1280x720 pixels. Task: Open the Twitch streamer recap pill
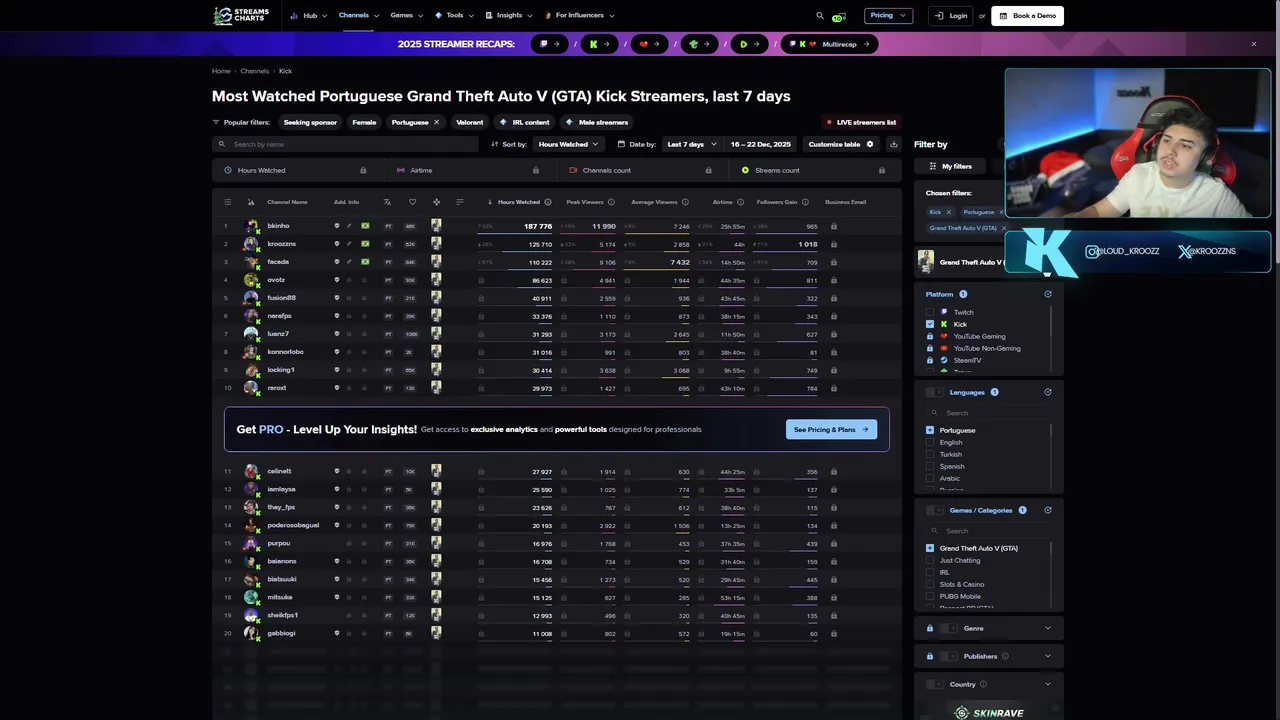pos(550,44)
